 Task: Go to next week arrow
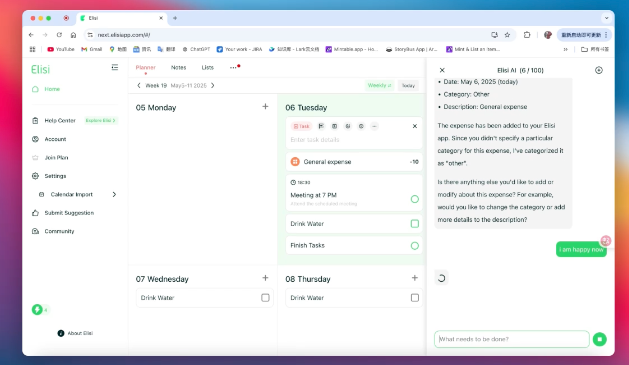click(x=213, y=85)
